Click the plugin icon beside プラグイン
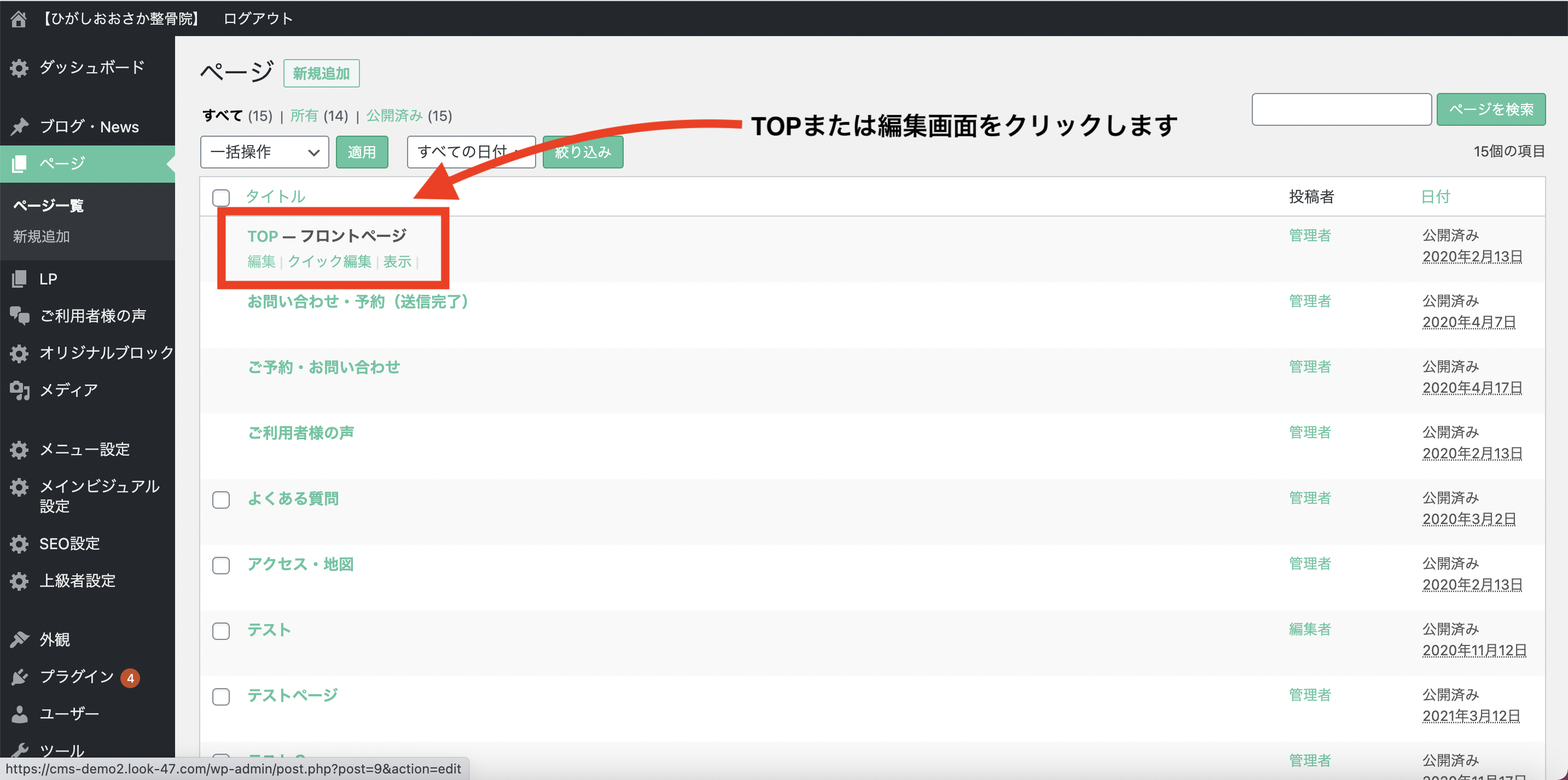This screenshot has width=1568, height=780. coord(20,677)
